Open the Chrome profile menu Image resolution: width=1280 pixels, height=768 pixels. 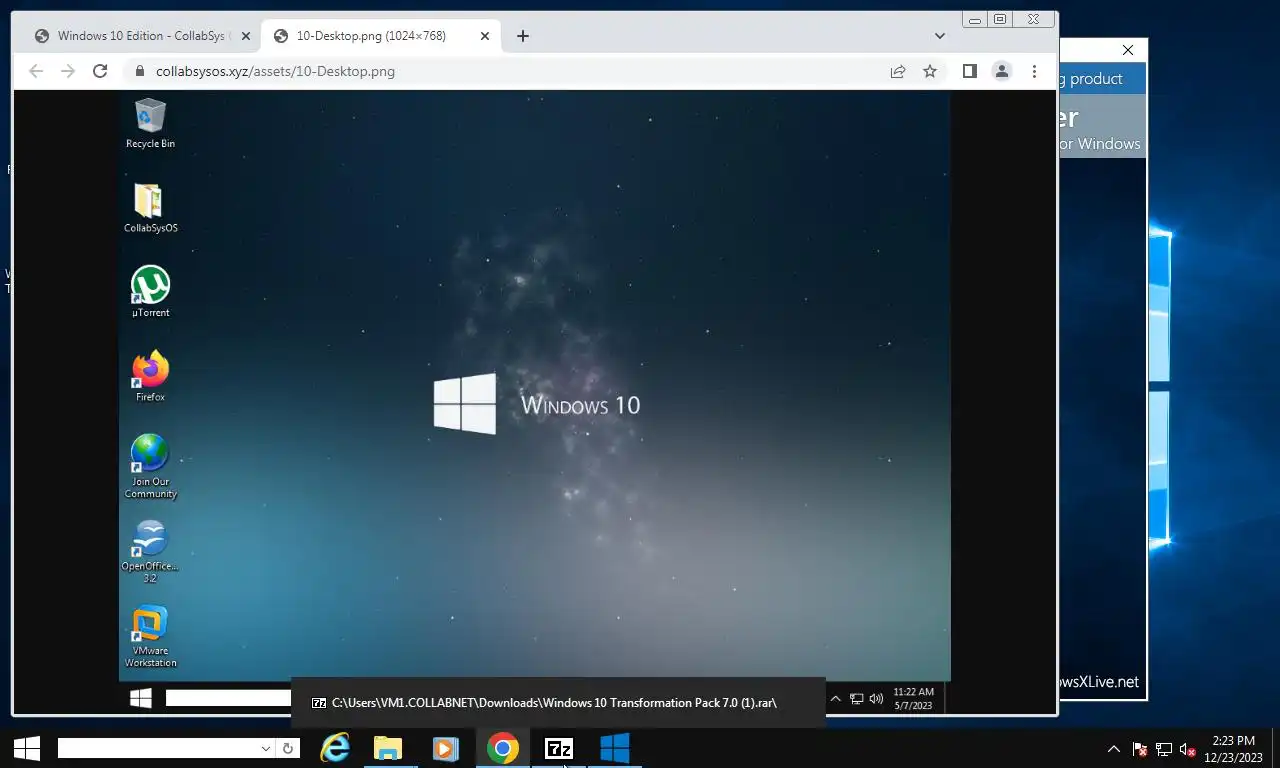click(x=1001, y=71)
